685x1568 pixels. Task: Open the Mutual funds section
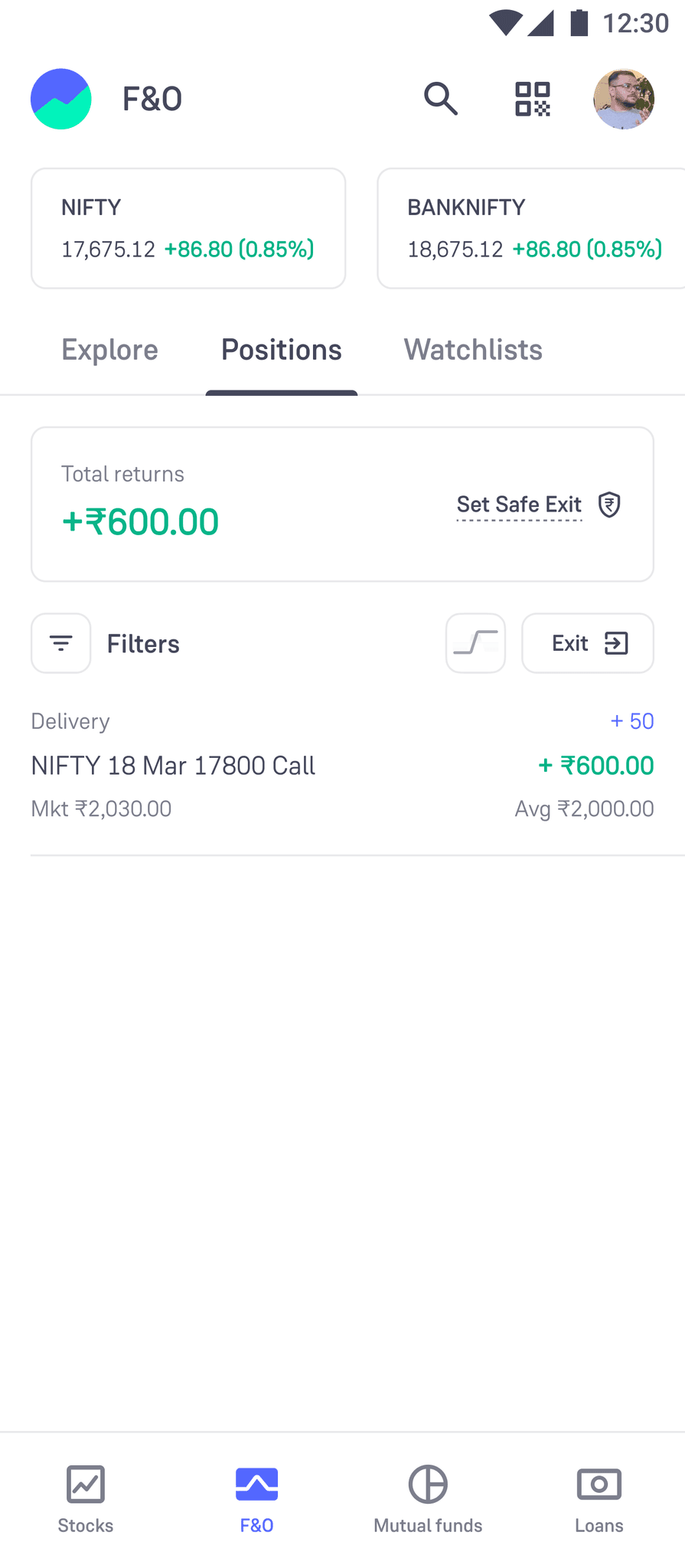pyautogui.click(x=428, y=1499)
